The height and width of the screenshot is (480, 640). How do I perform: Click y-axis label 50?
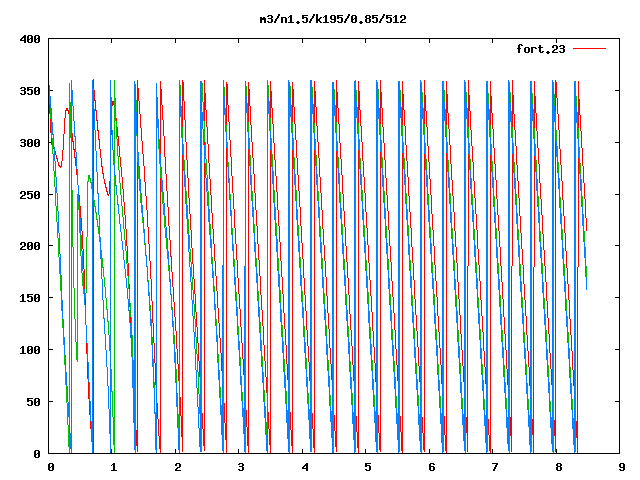(33, 402)
